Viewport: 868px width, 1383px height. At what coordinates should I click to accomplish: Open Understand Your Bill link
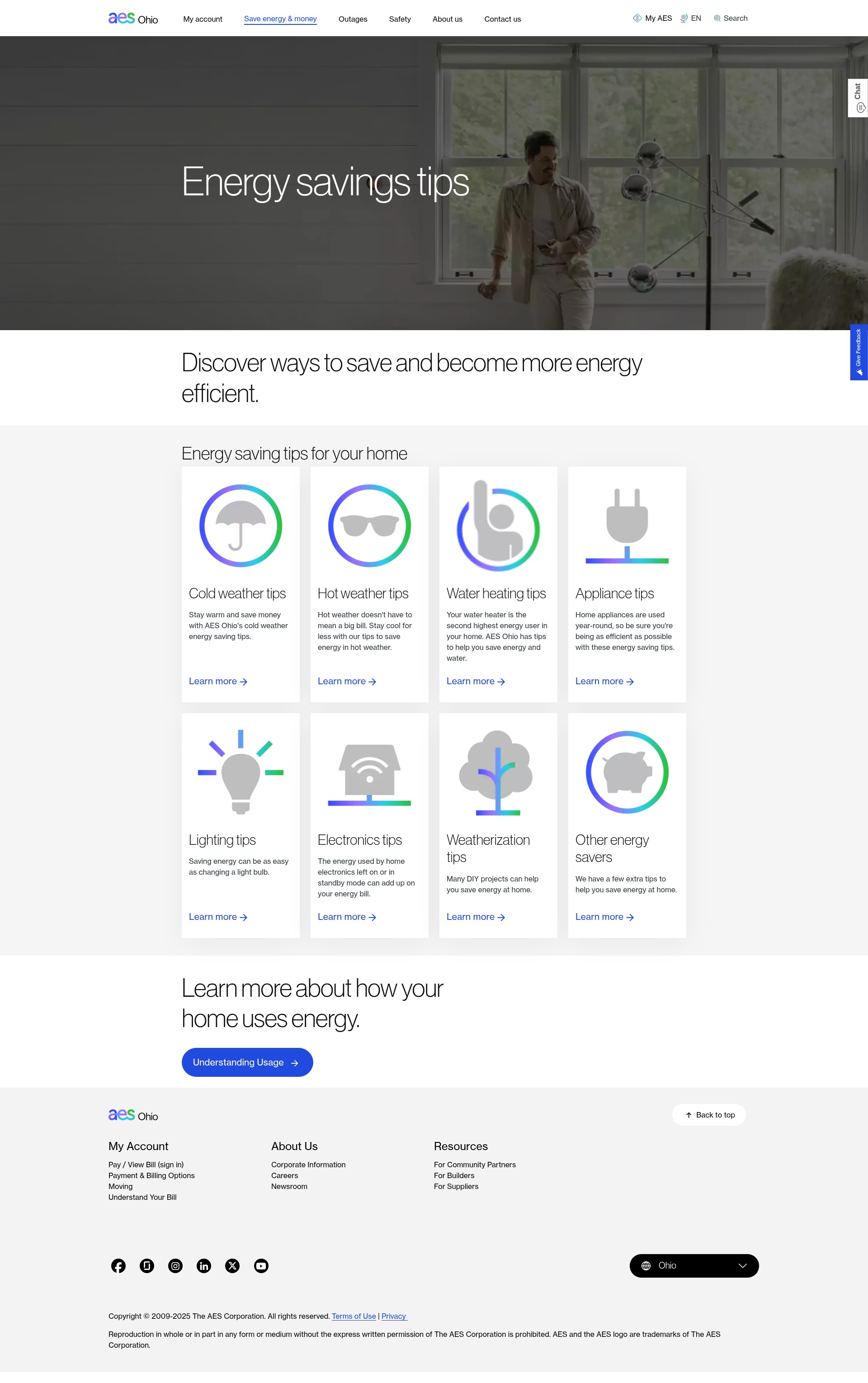point(142,1198)
